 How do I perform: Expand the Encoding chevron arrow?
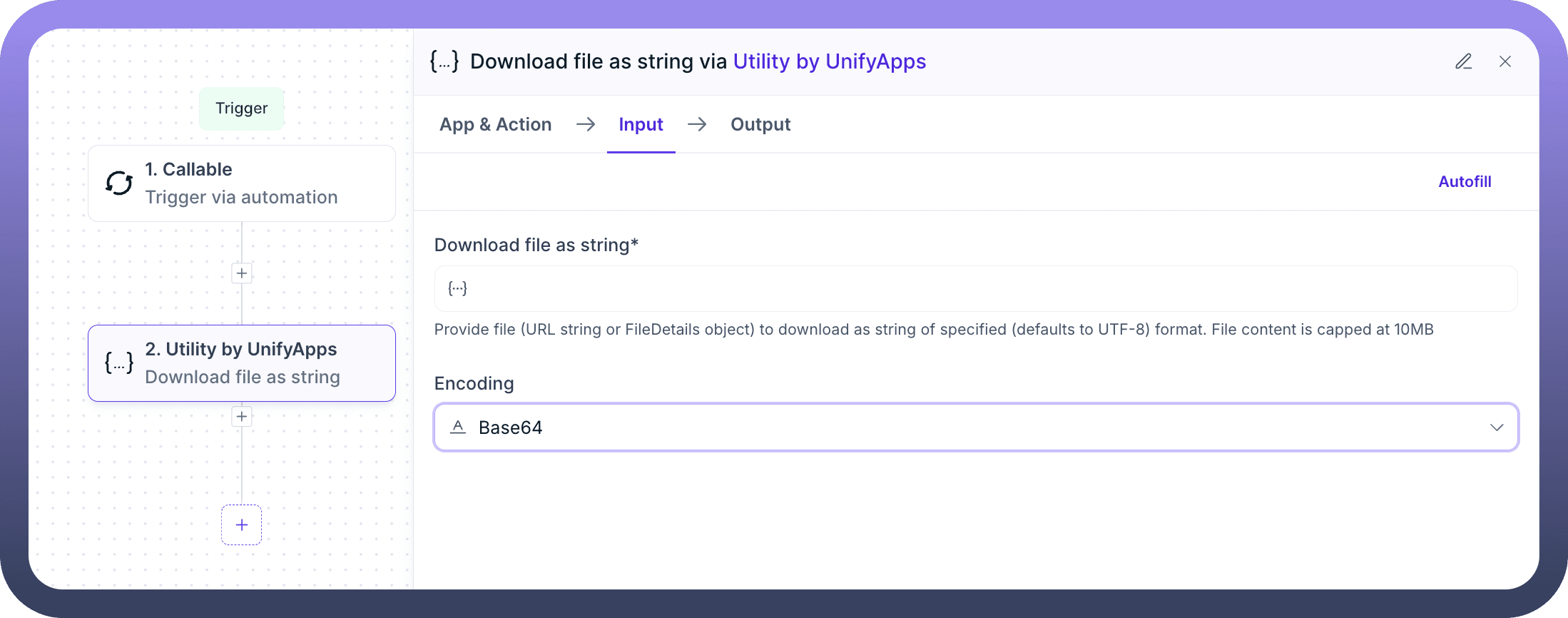1496,427
